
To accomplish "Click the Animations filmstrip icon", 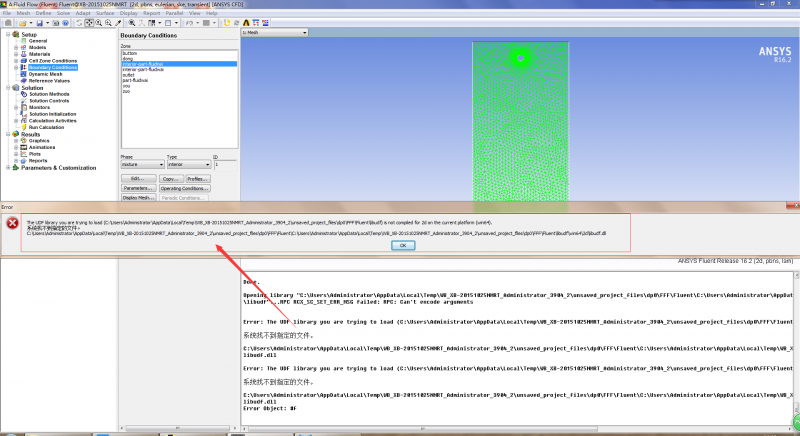I will (23, 147).
